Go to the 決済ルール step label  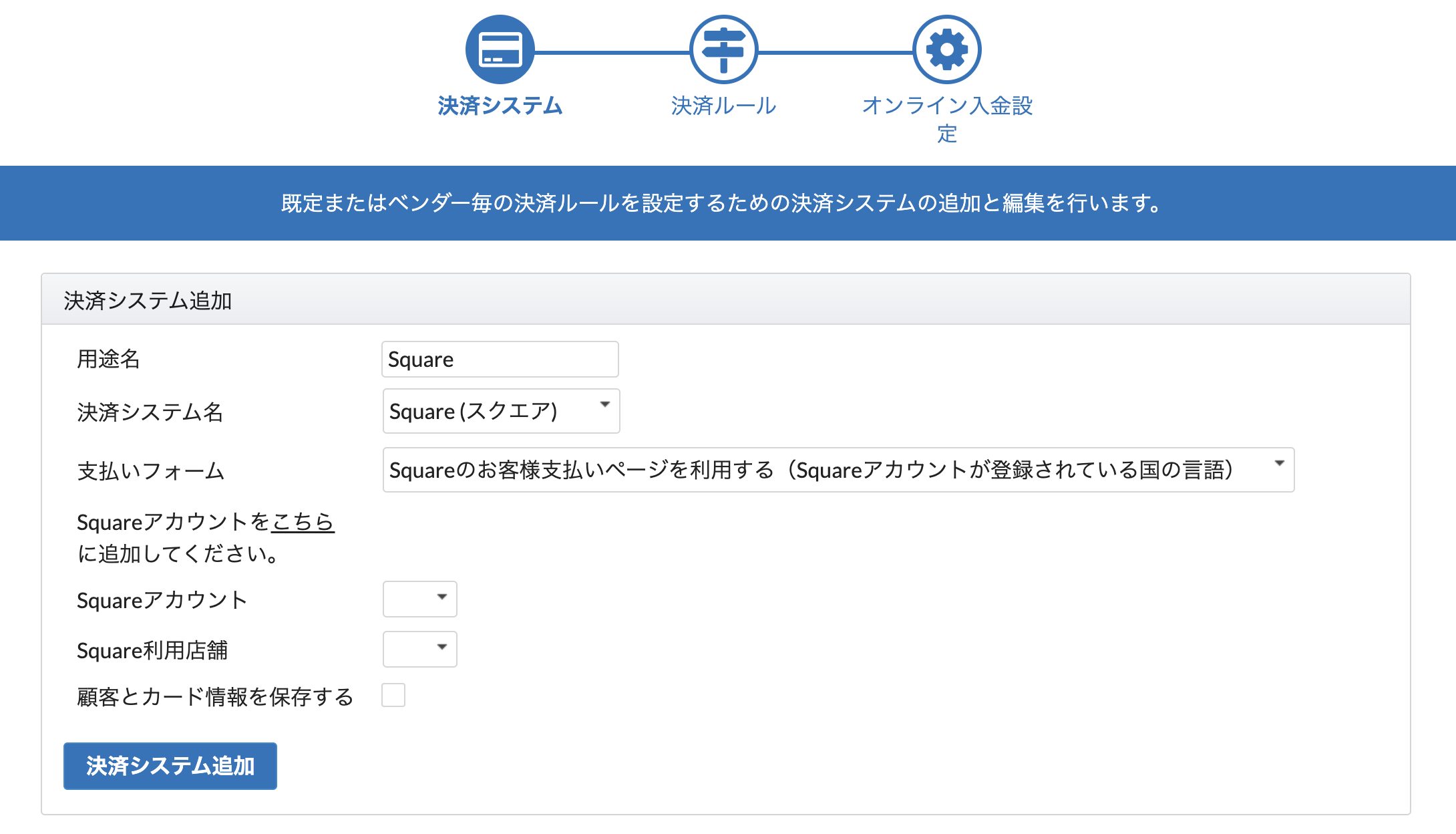coord(723,106)
